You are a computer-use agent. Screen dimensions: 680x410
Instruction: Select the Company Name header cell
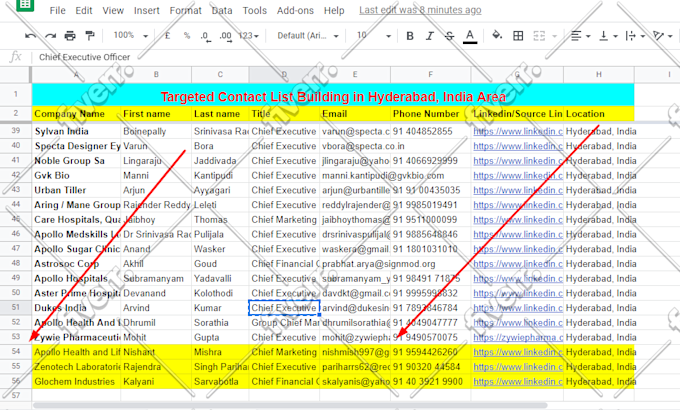pos(76,114)
